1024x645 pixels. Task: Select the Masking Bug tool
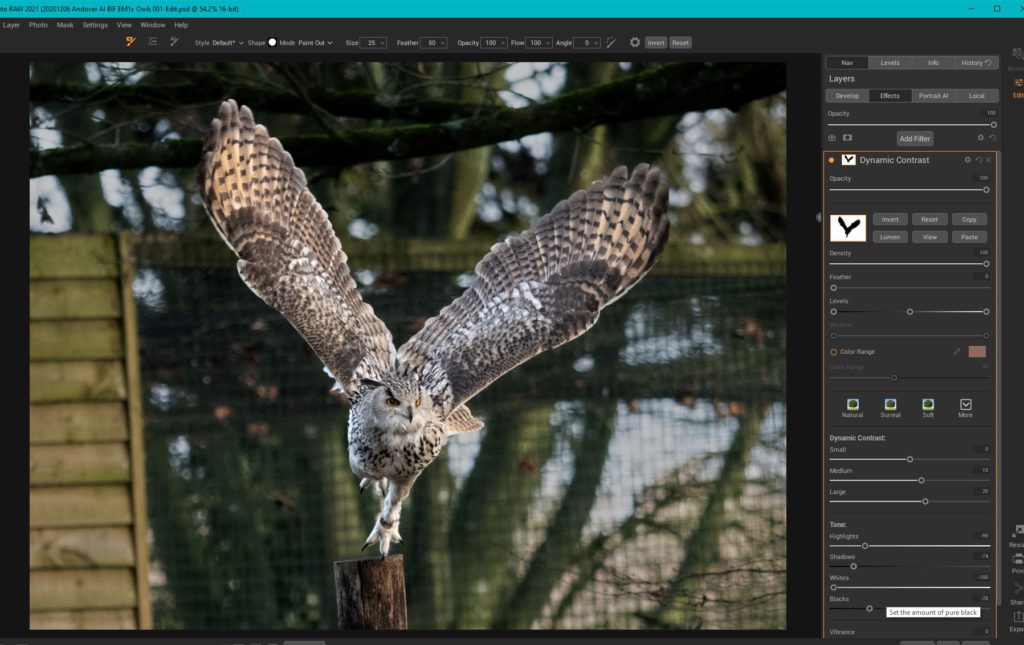pos(152,42)
